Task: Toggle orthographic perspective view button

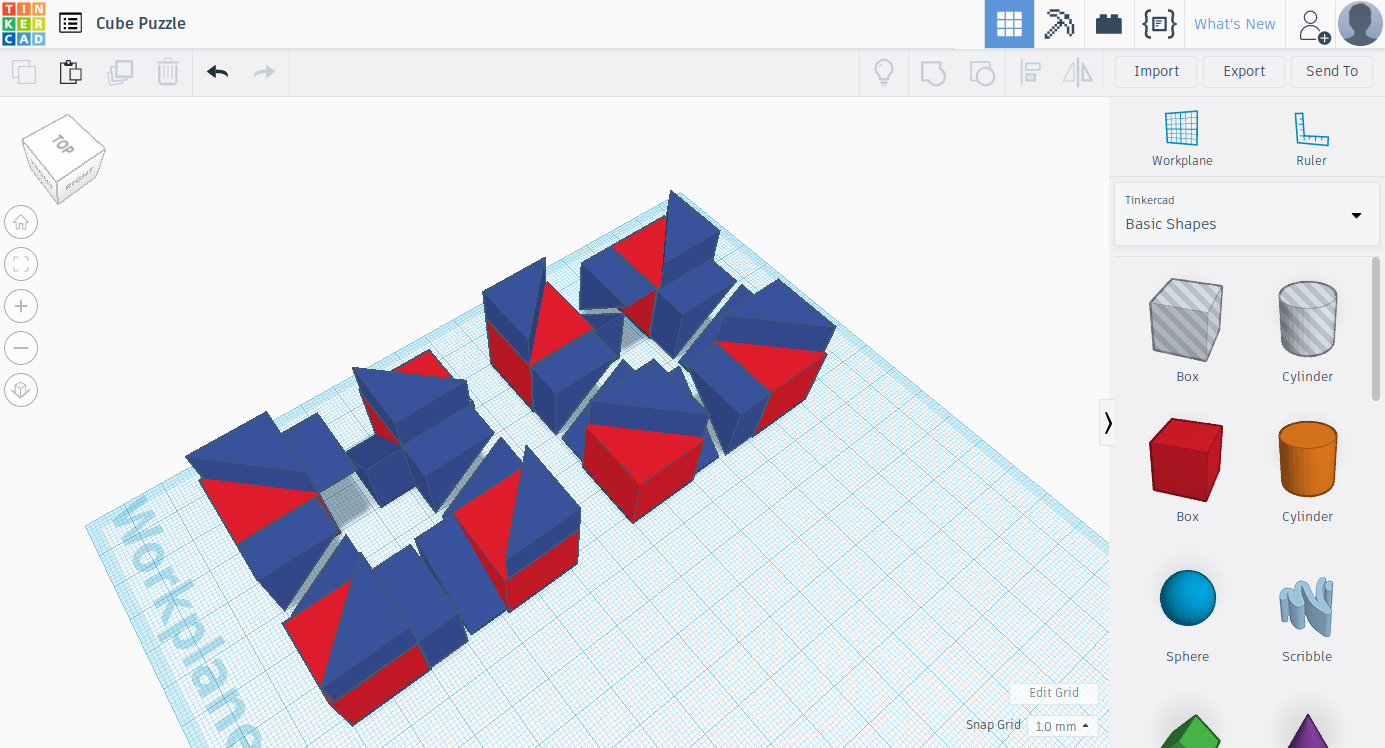Action: coord(21,390)
